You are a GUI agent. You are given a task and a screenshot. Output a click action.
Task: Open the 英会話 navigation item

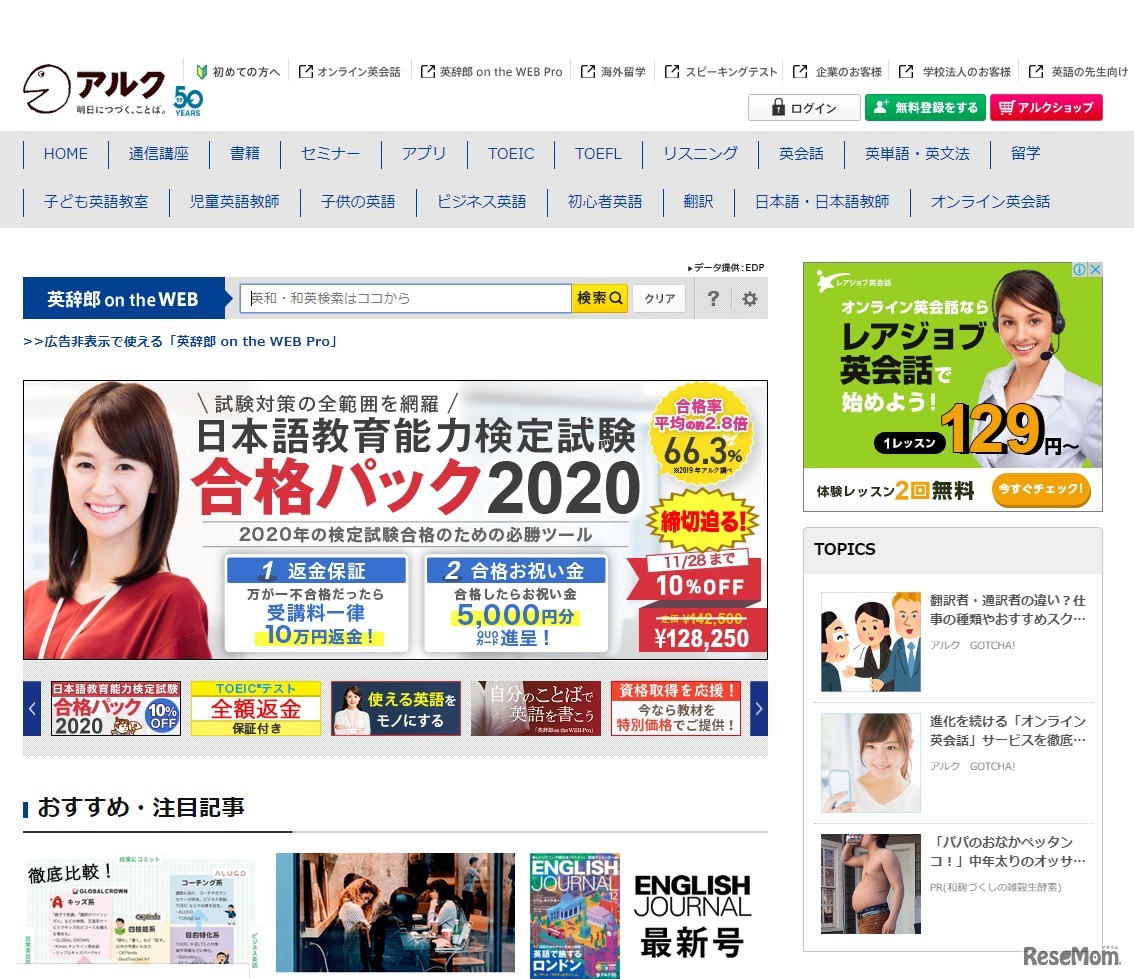pyautogui.click(x=801, y=153)
